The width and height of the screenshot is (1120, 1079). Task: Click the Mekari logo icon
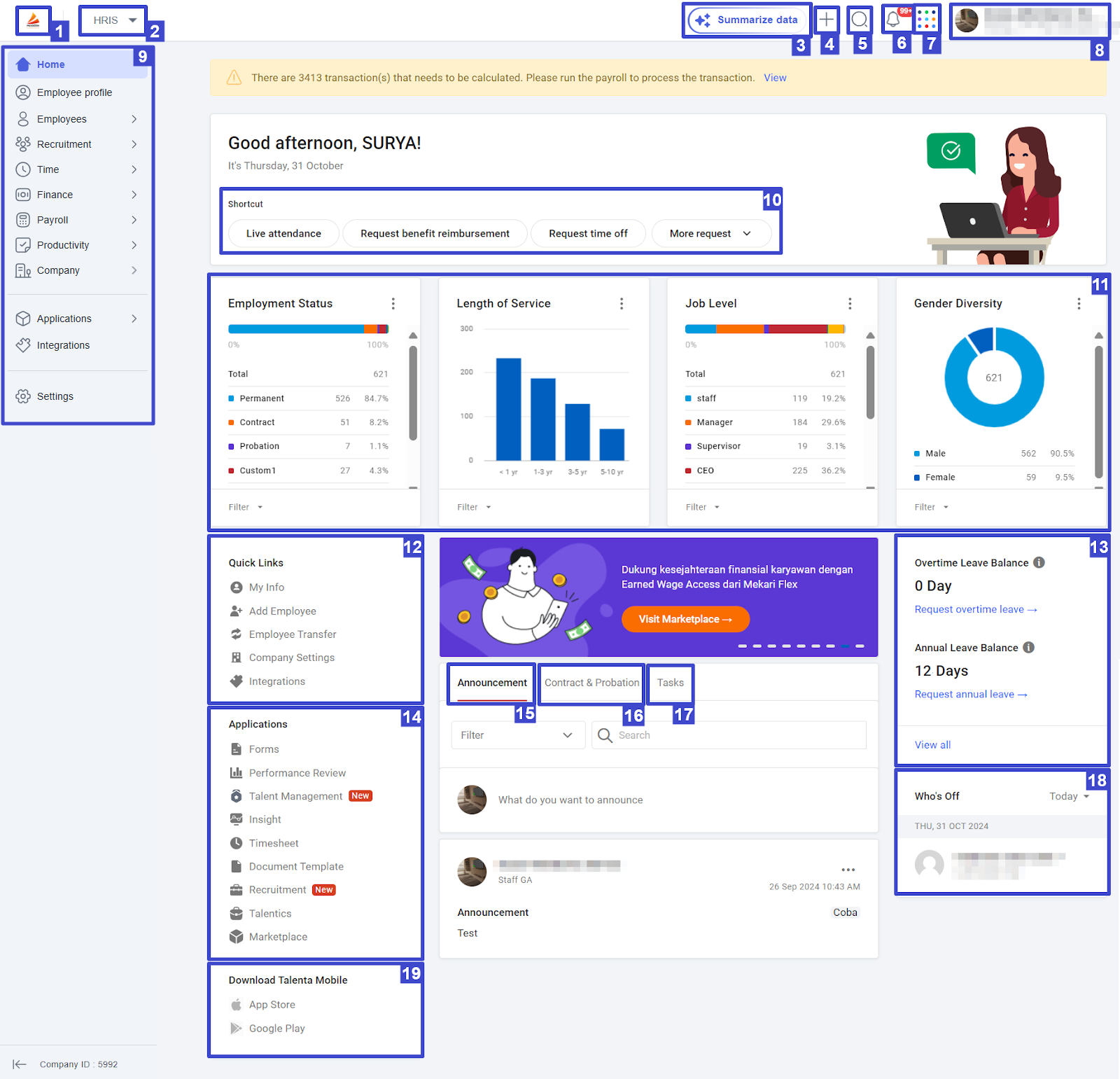tap(33, 20)
